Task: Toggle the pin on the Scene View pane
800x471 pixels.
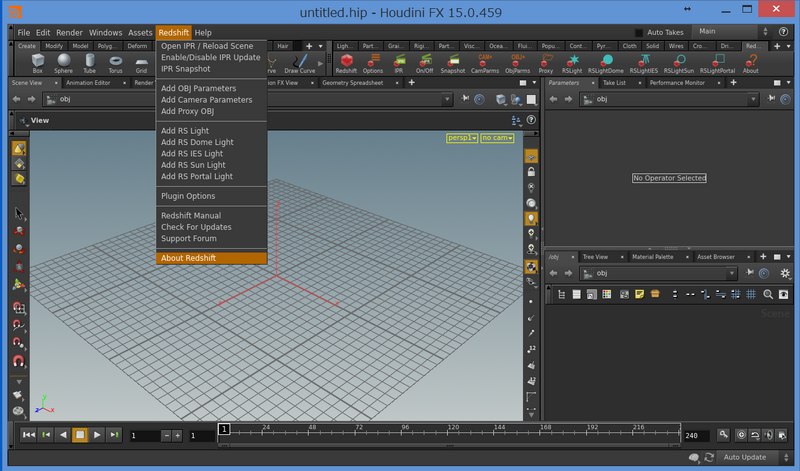Action: [465, 98]
